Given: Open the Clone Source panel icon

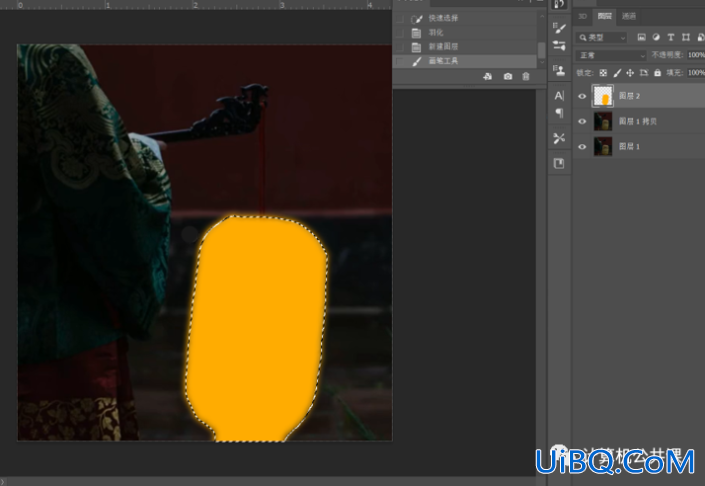Looking at the screenshot, I should pos(559,70).
